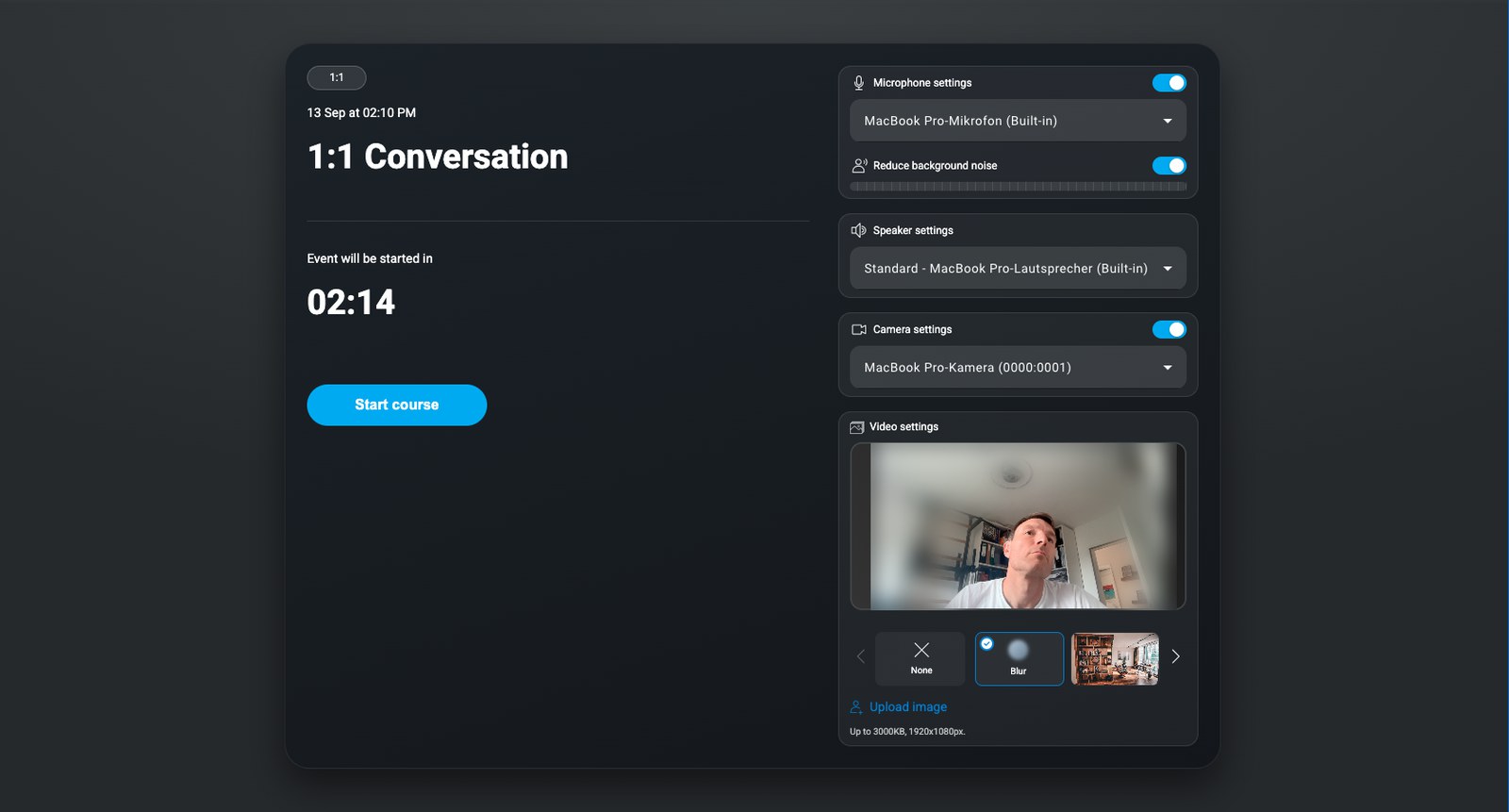Open the MacBook Pro-Kamera camera dropdown
This screenshot has width=1509, height=812.
1018,368
